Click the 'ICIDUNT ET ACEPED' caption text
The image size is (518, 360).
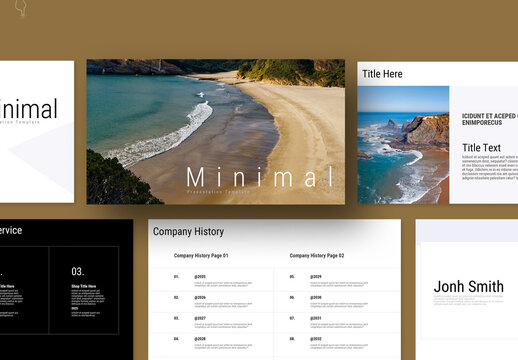[490, 119]
